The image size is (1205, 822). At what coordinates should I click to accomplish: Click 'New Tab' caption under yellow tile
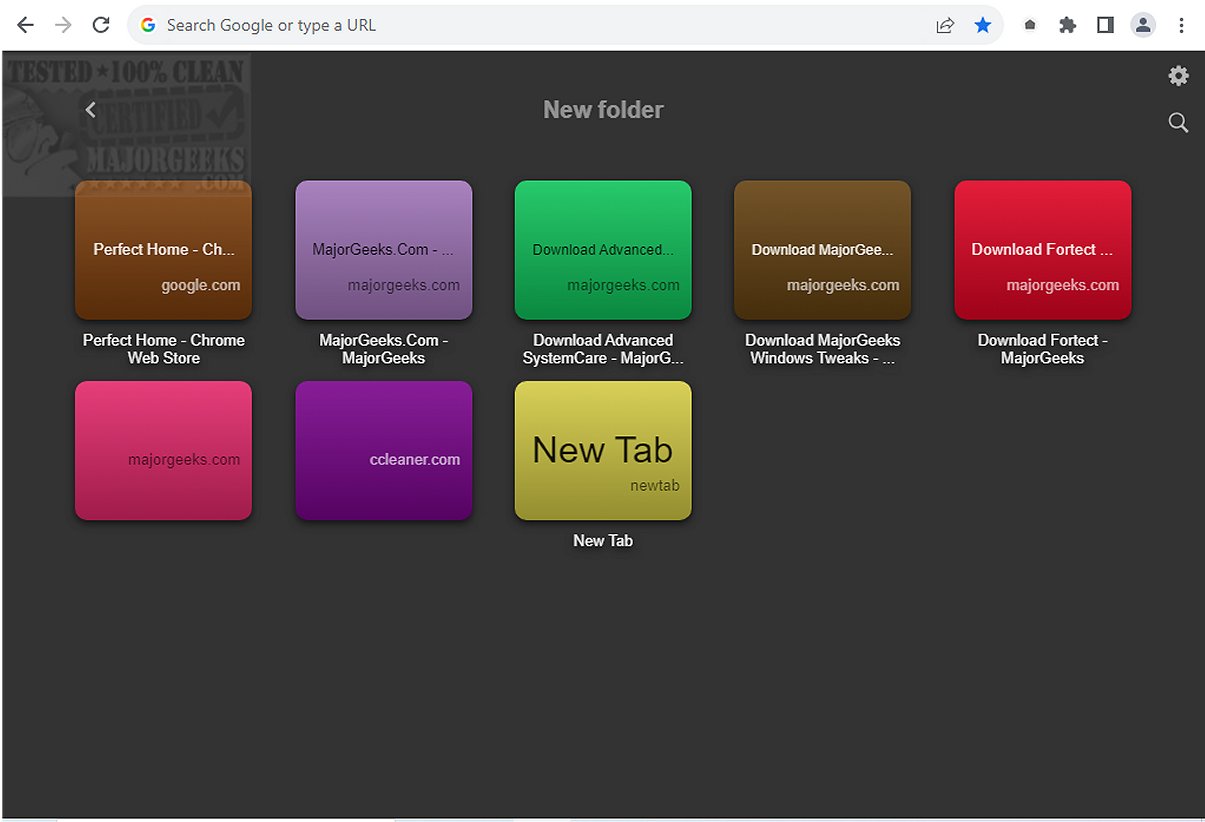[x=603, y=541]
